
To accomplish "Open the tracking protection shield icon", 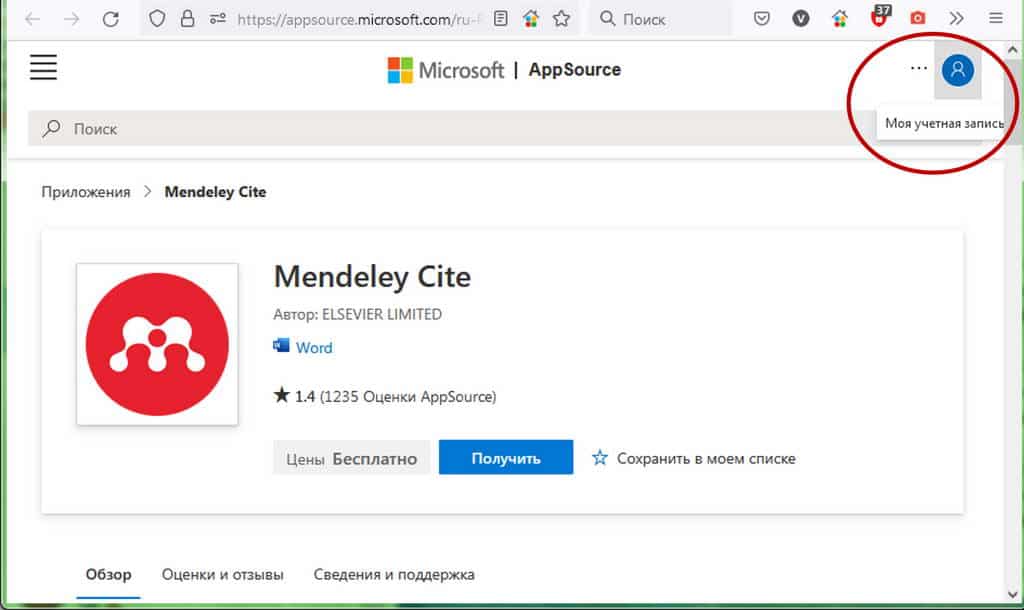I will pos(157,19).
